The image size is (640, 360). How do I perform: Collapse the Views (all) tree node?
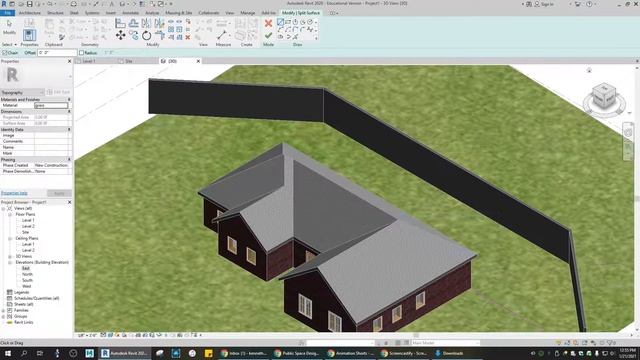click(x=3, y=208)
